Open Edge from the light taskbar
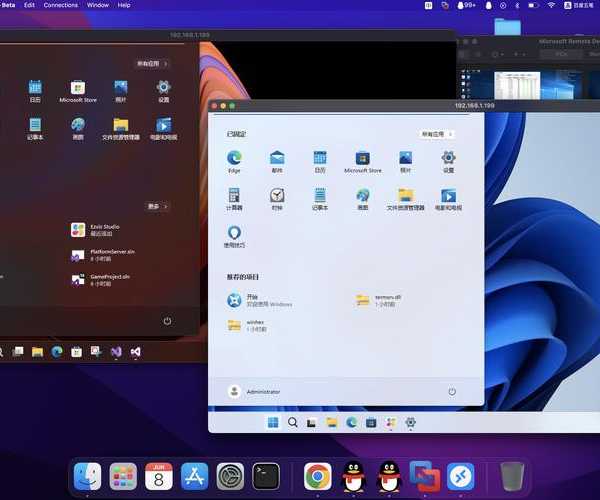Screen dimensions: 600x500 click(351, 422)
